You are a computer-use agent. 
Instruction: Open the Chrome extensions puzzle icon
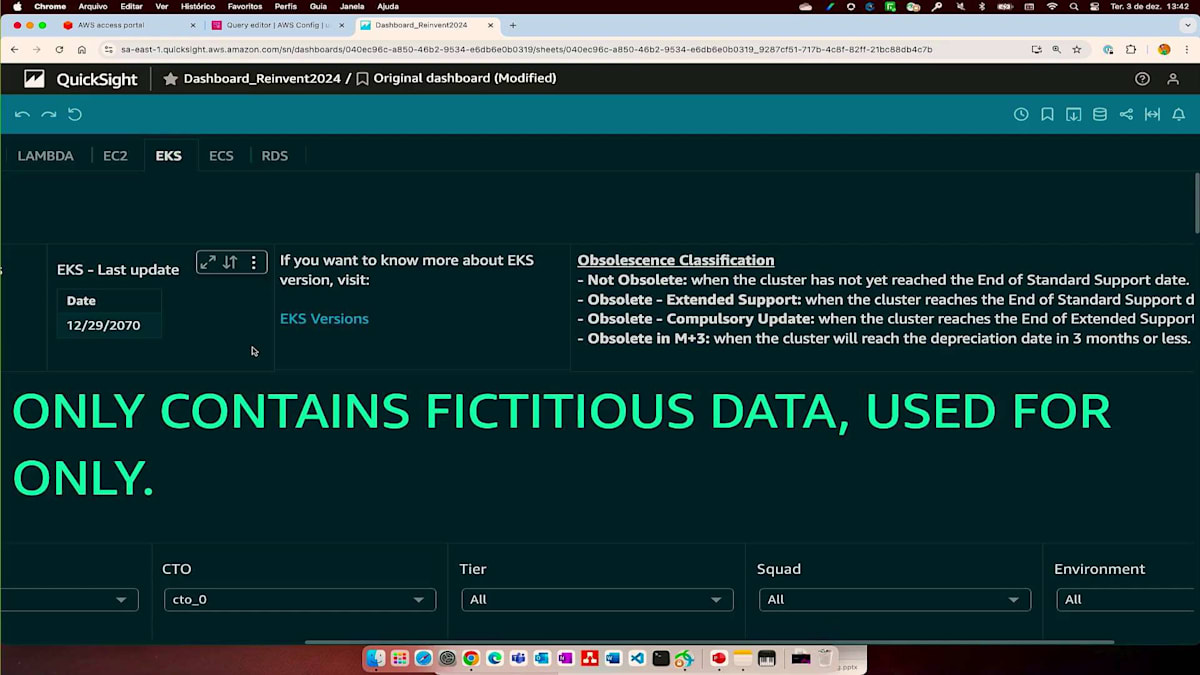point(1131,49)
